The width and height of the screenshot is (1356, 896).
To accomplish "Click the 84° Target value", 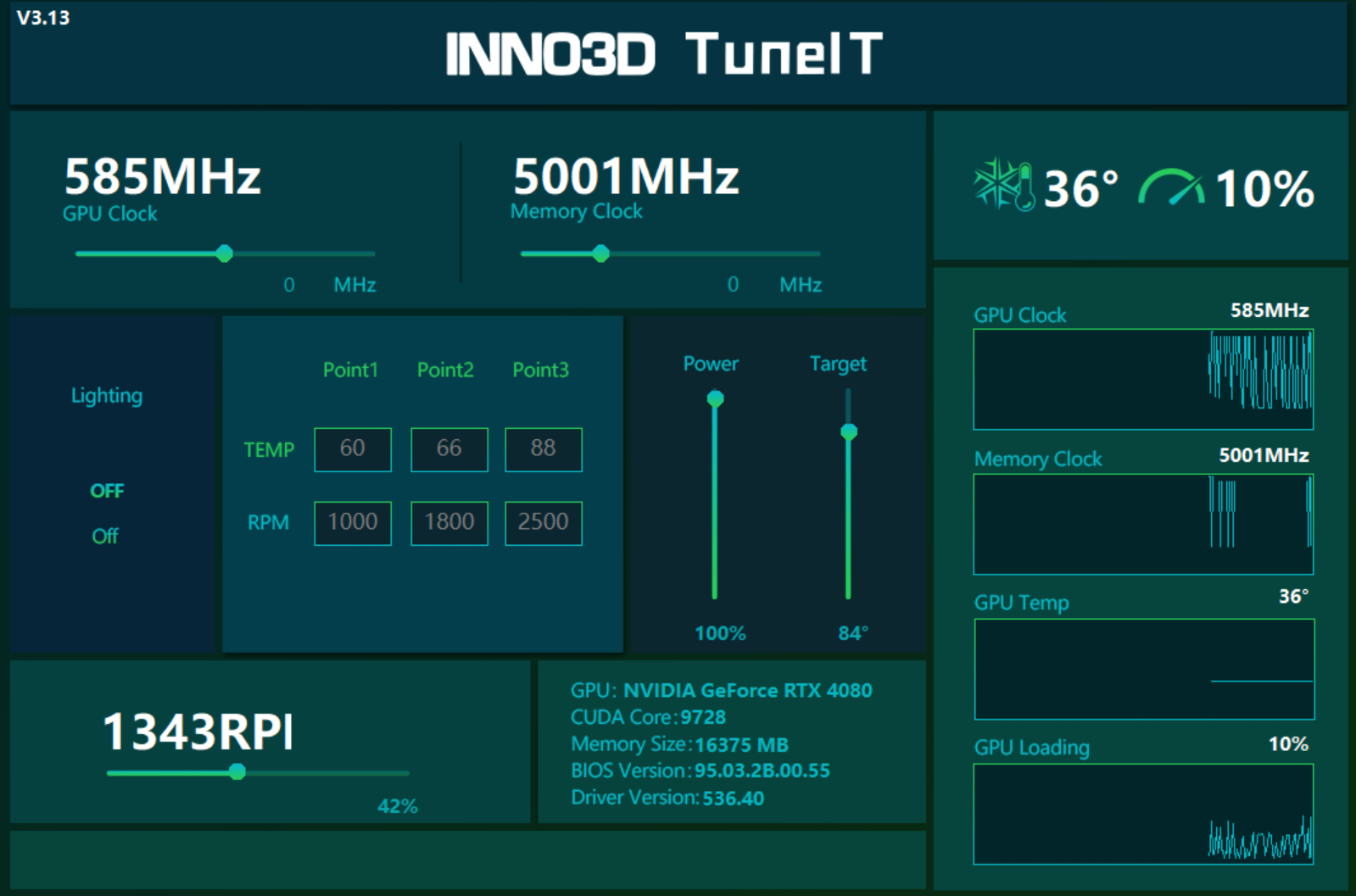I will tap(853, 633).
